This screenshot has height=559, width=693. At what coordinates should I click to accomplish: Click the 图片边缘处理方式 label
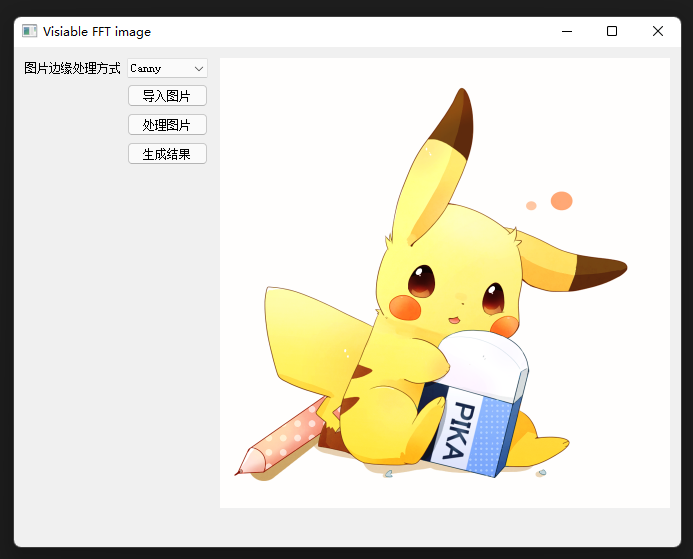pos(72,68)
